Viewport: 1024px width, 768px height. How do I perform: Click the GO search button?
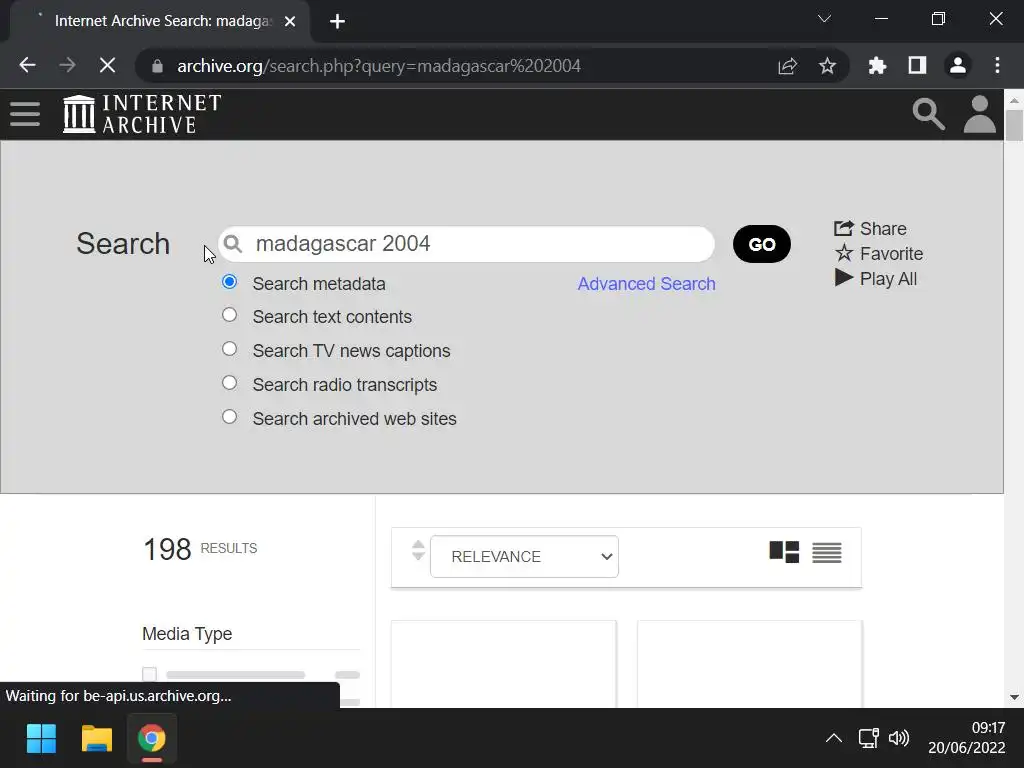tap(761, 244)
